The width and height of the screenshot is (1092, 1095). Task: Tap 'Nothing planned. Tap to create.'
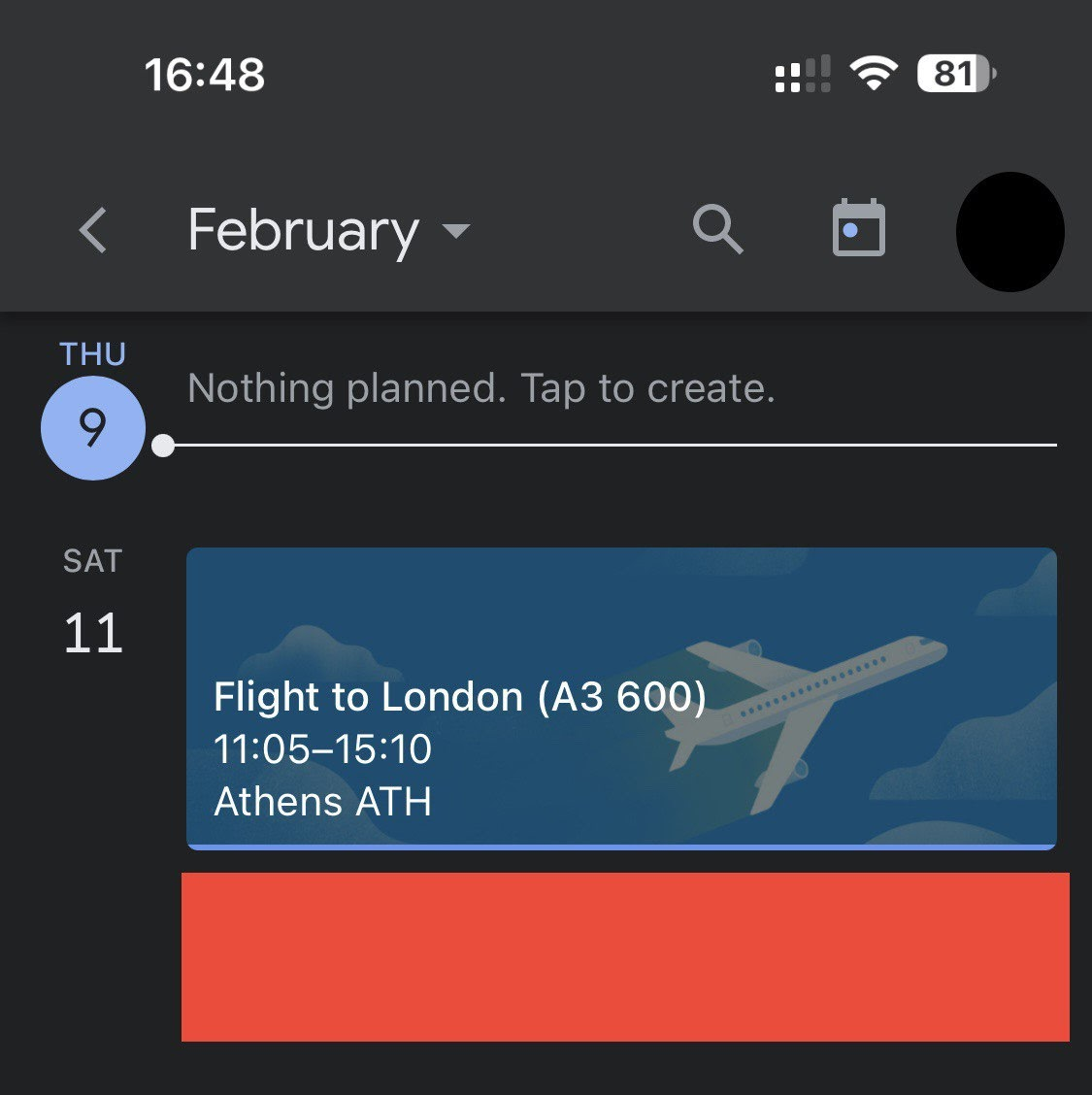tap(480, 387)
